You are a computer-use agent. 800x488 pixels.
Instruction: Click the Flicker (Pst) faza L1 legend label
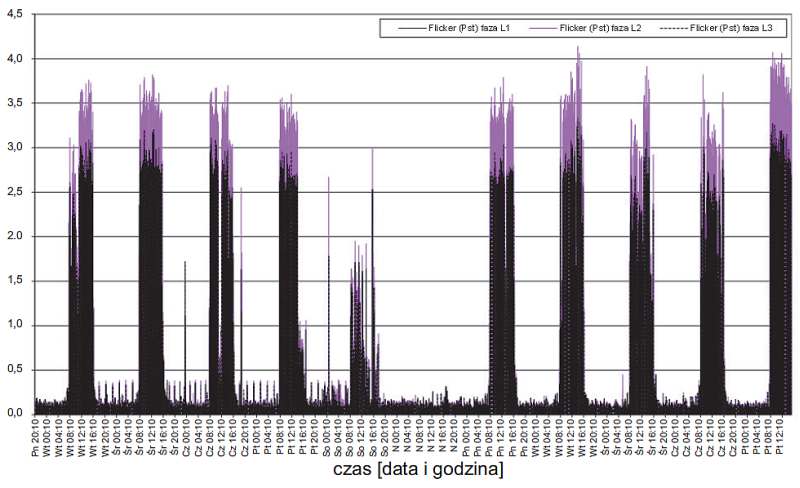click(x=469, y=29)
